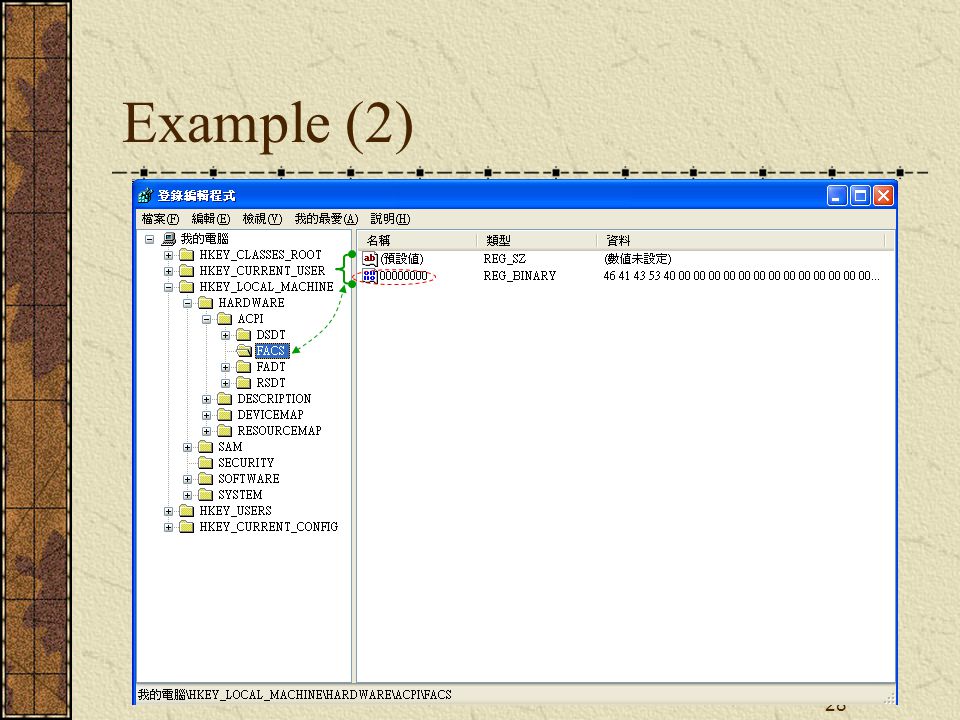Expand the RESOURCEMAP node
The width and height of the screenshot is (960, 720).
point(206,431)
